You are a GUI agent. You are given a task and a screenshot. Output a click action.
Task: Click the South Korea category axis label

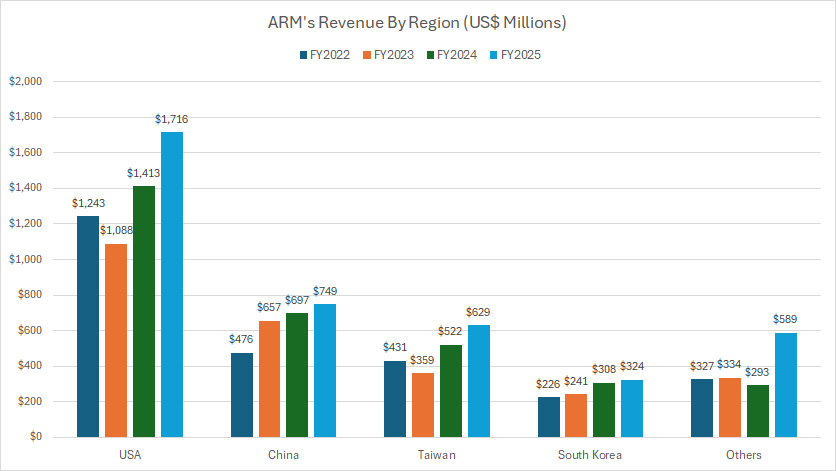[x=590, y=455]
